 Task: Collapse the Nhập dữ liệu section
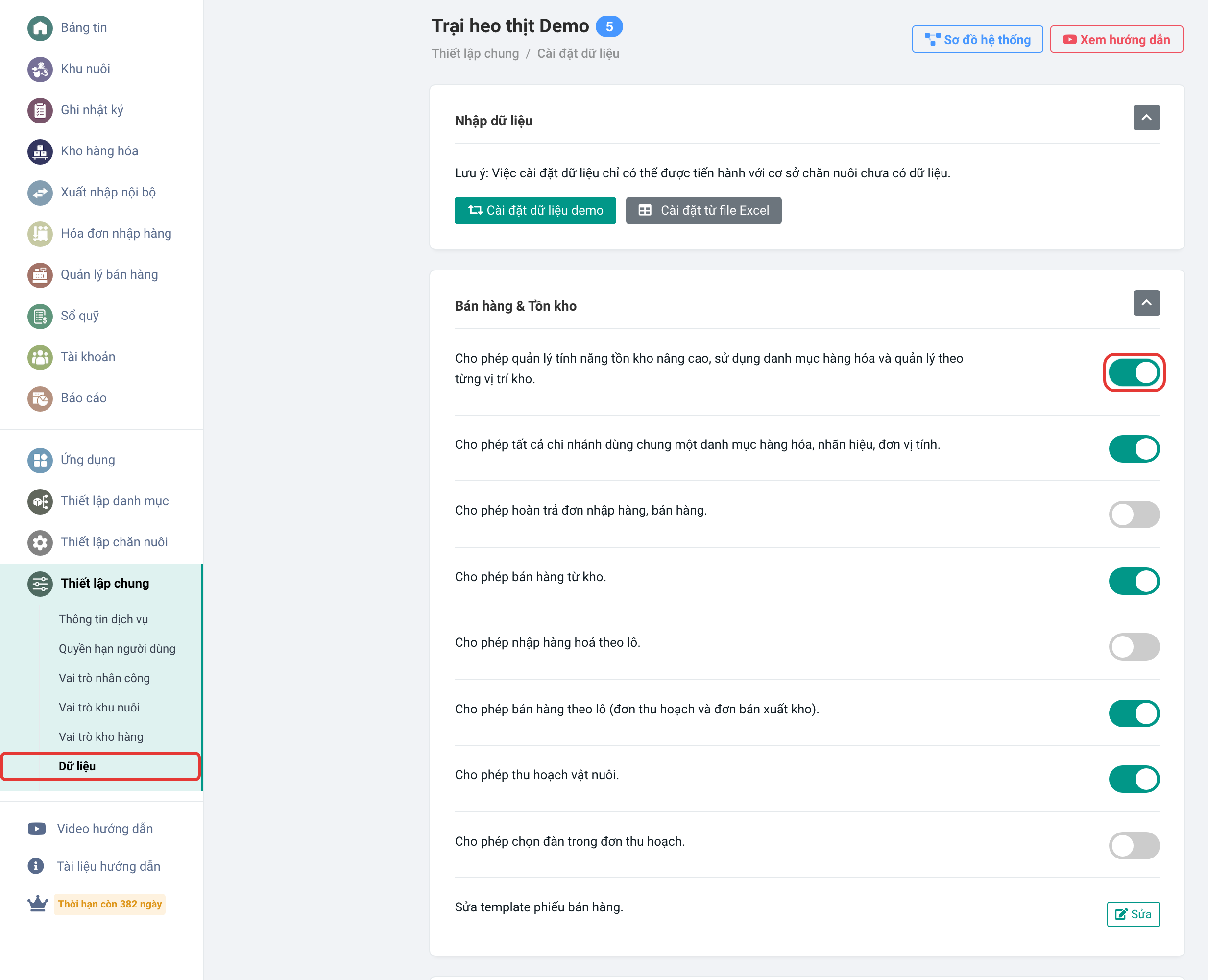1146,118
